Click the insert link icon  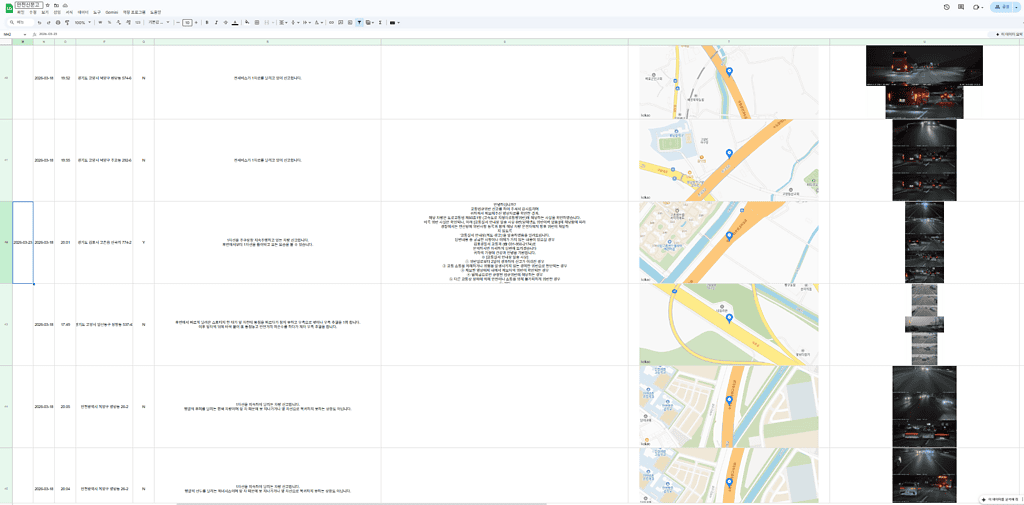pyautogui.click(x=331, y=22)
